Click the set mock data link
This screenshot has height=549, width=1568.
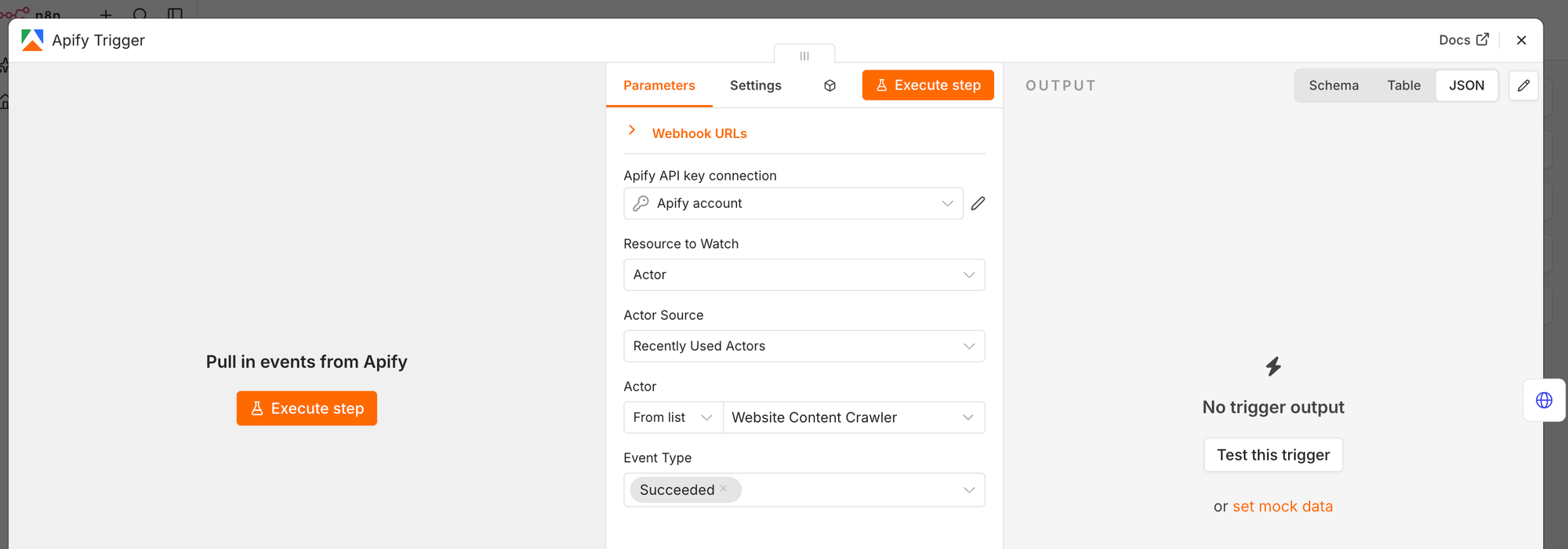pos(1283,507)
